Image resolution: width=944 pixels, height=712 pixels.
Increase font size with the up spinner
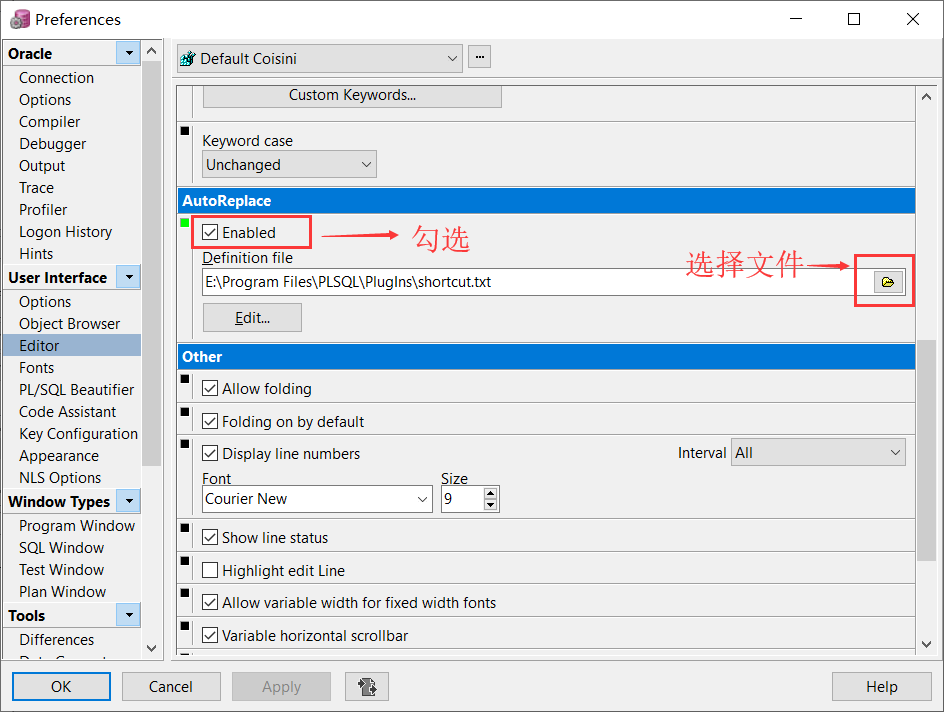coord(490,493)
